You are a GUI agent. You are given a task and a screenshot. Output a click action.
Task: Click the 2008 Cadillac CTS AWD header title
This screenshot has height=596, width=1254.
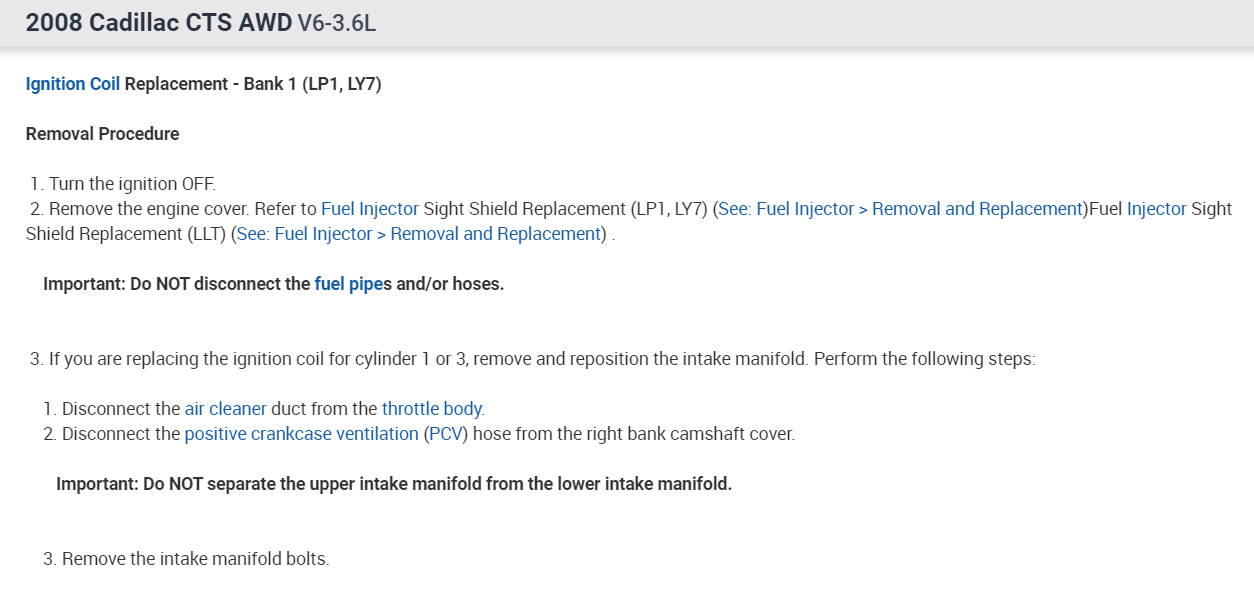159,23
